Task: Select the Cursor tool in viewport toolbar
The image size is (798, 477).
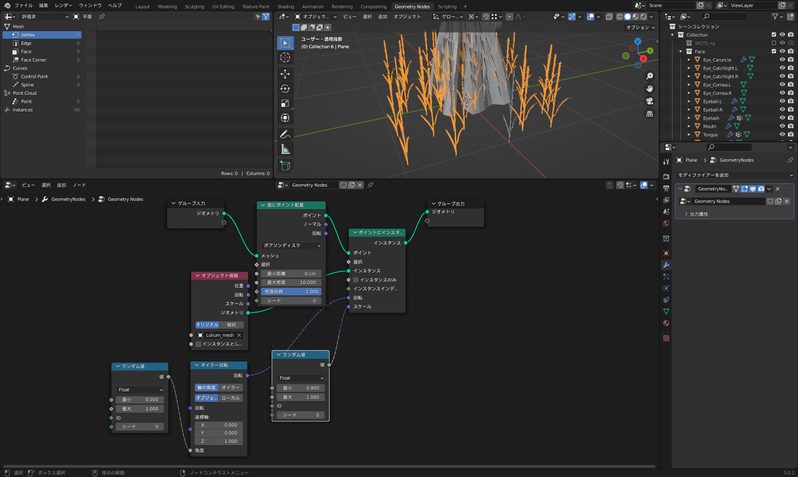Action: click(285, 58)
